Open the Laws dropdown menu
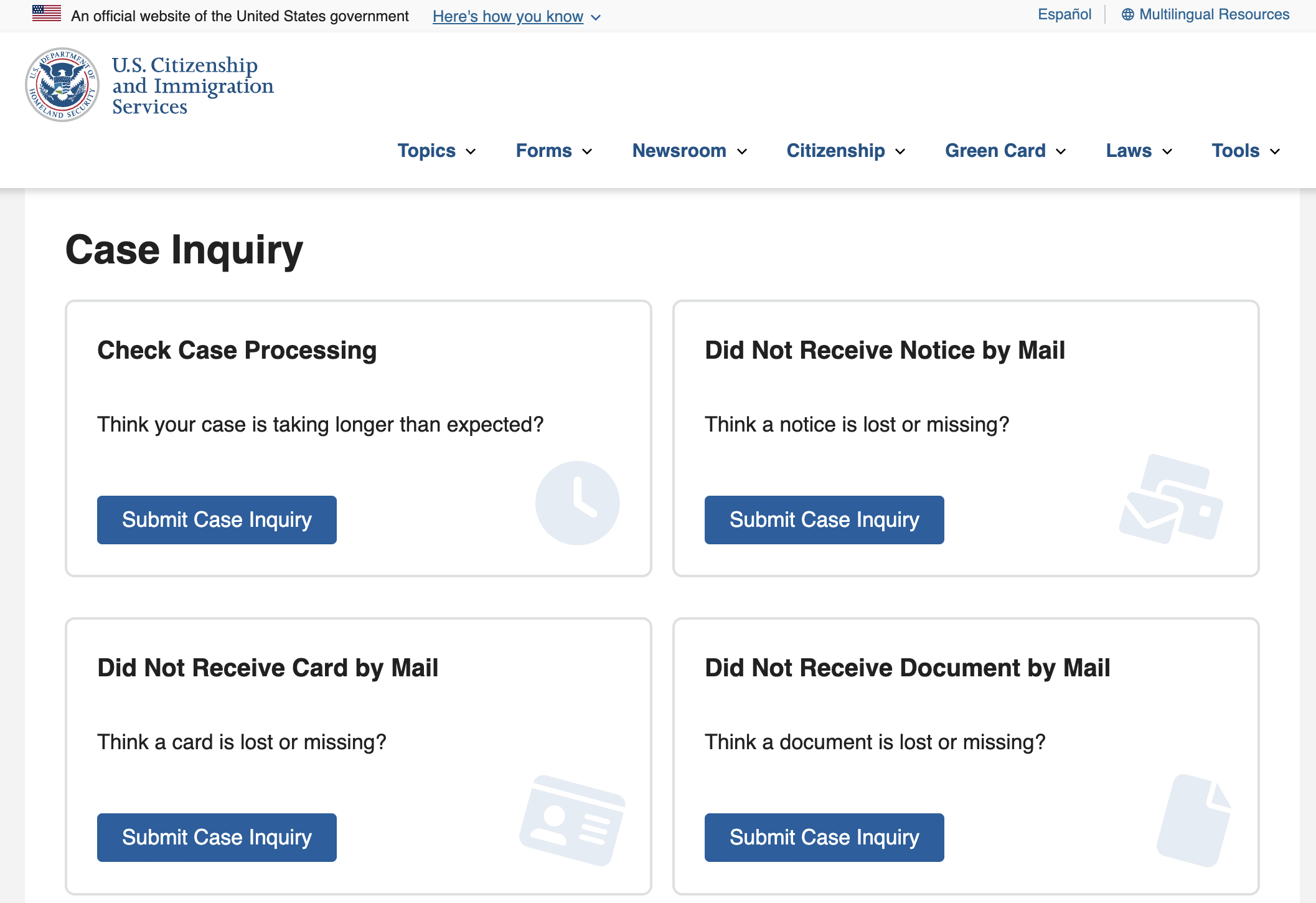1316x903 pixels. point(1139,151)
